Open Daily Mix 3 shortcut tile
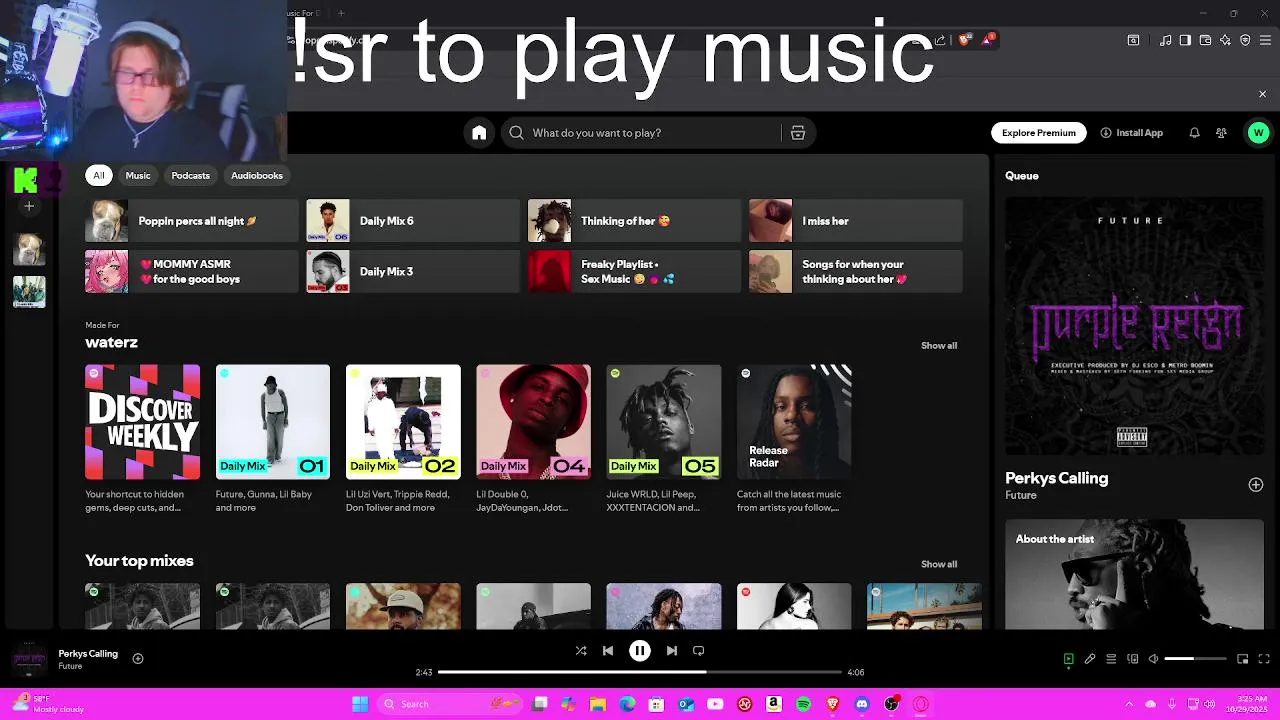Image resolution: width=1280 pixels, height=720 pixels. click(x=413, y=272)
